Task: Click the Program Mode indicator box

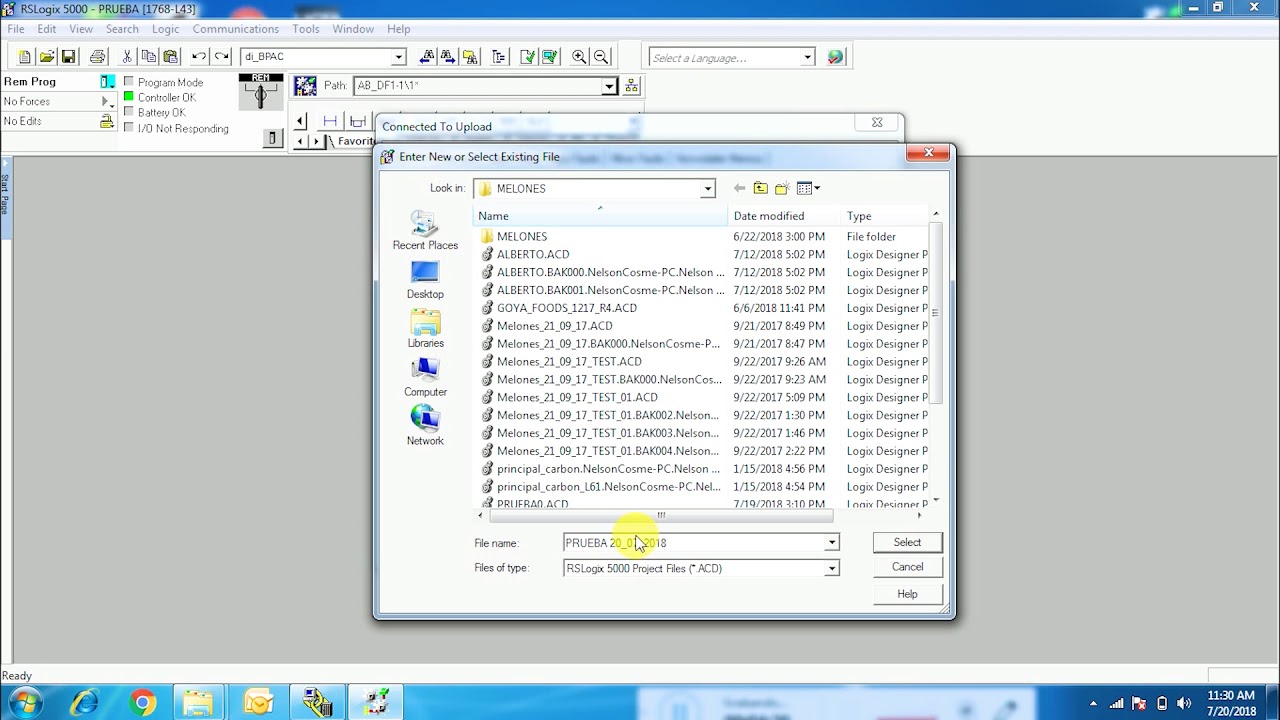Action: pos(129,82)
